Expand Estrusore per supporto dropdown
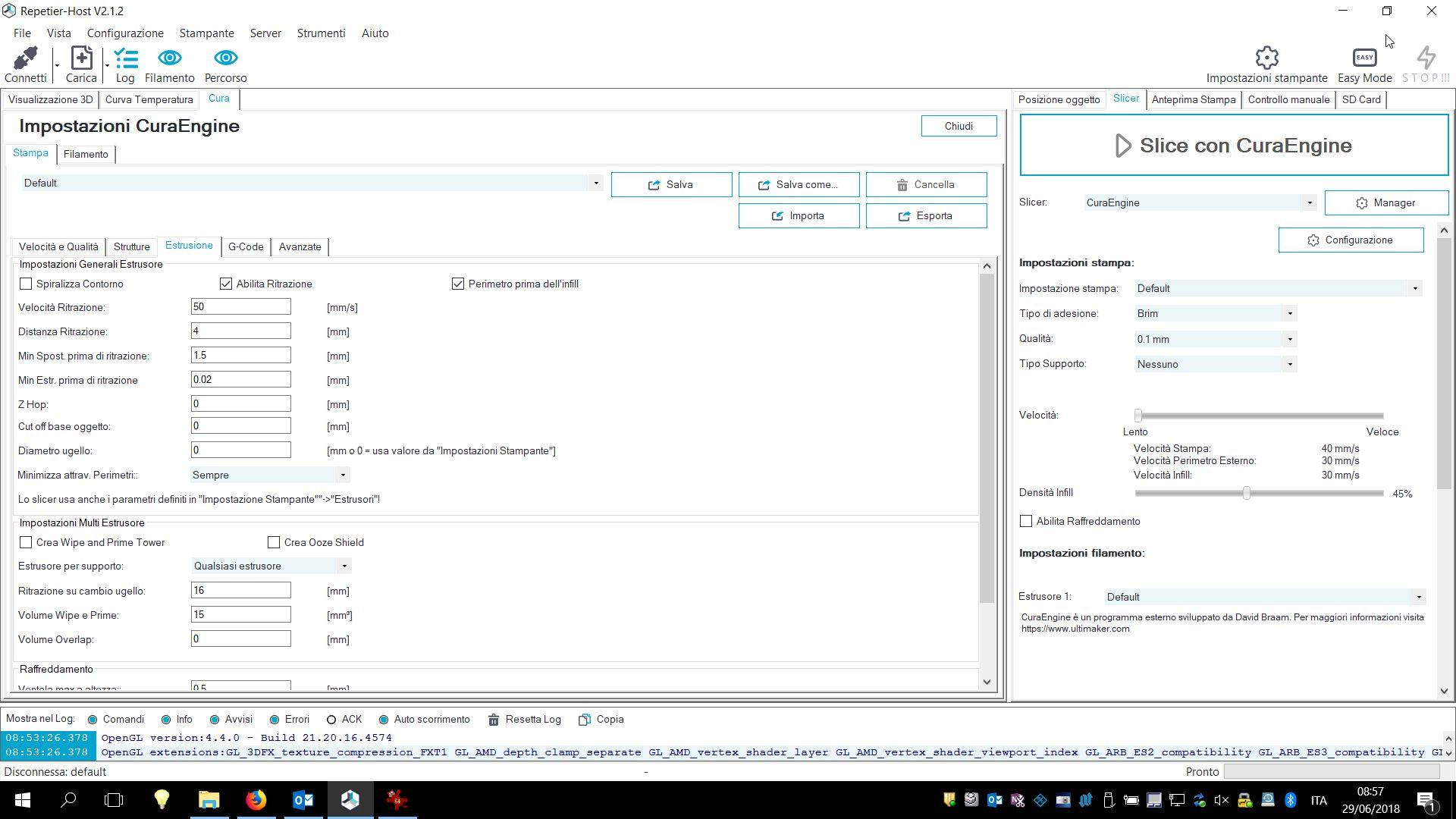The image size is (1456, 819). pos(344,566)
